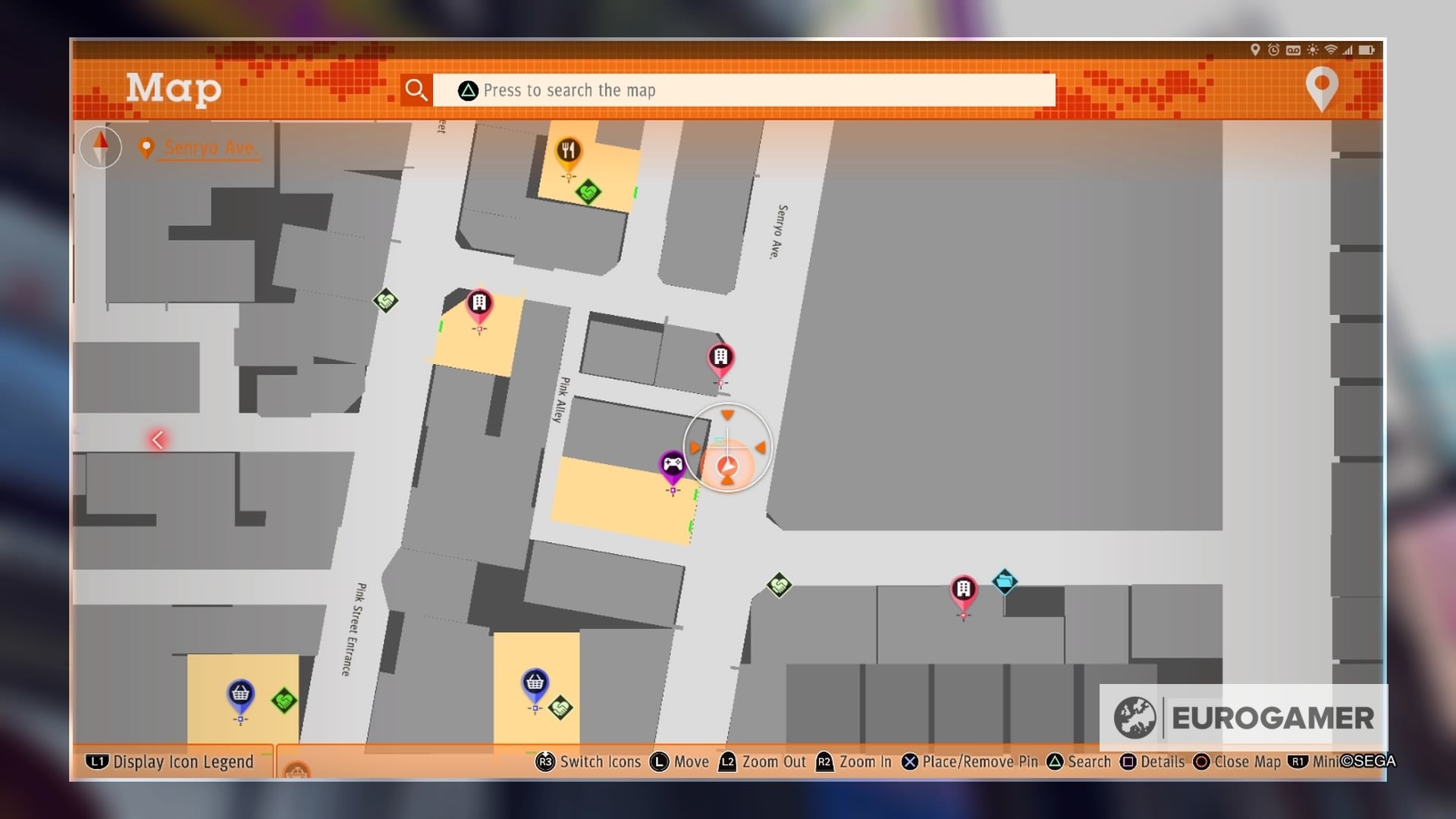1456x819 pixels.
Task: Click Place/Remove Pin prompt
Action: (x=970, y=761)
